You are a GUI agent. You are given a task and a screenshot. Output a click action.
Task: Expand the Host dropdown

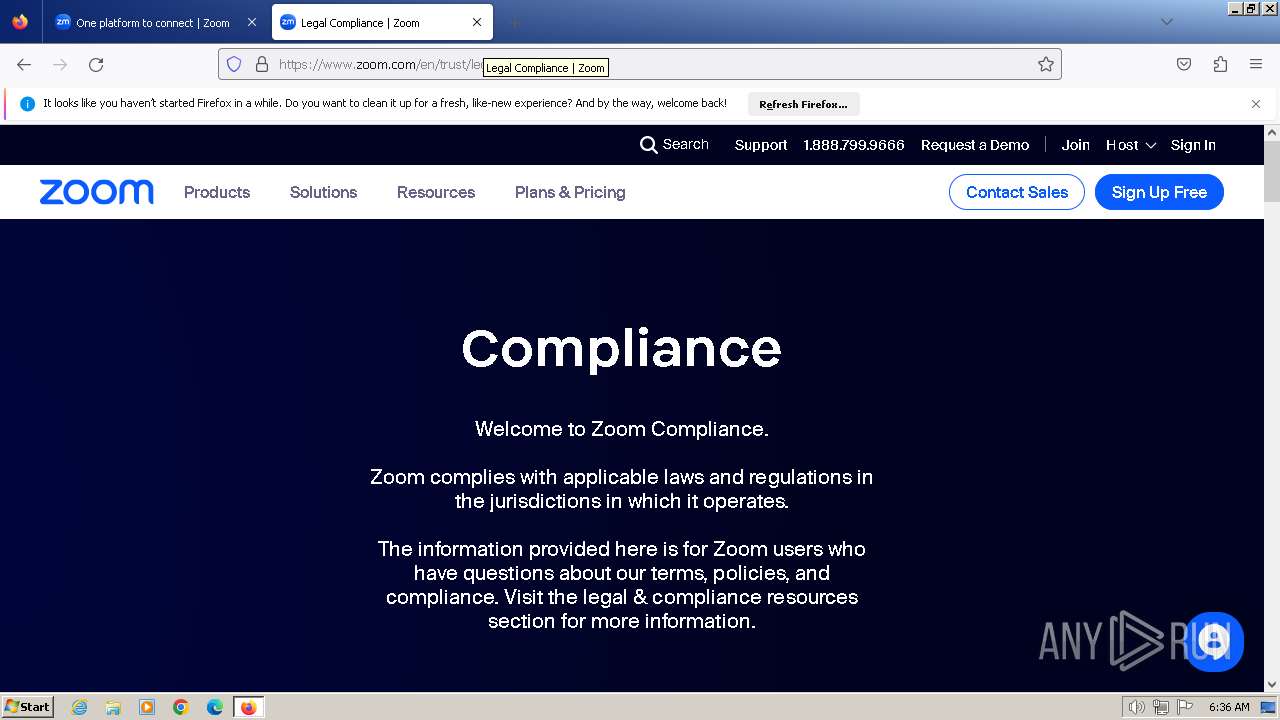coord(1131,145)
